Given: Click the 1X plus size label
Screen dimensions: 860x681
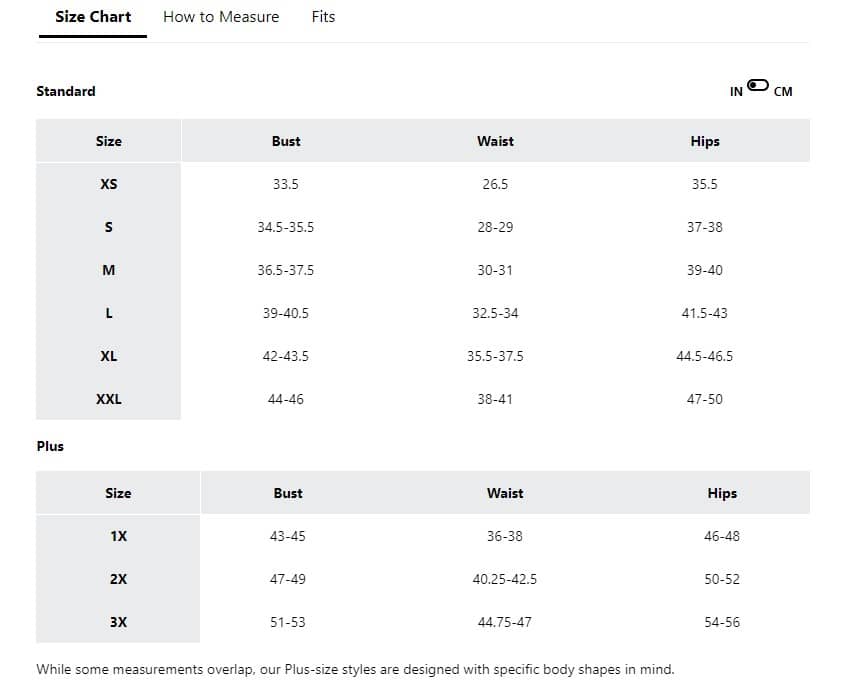Looking at the screenshot, I should (x=118, y=537).
